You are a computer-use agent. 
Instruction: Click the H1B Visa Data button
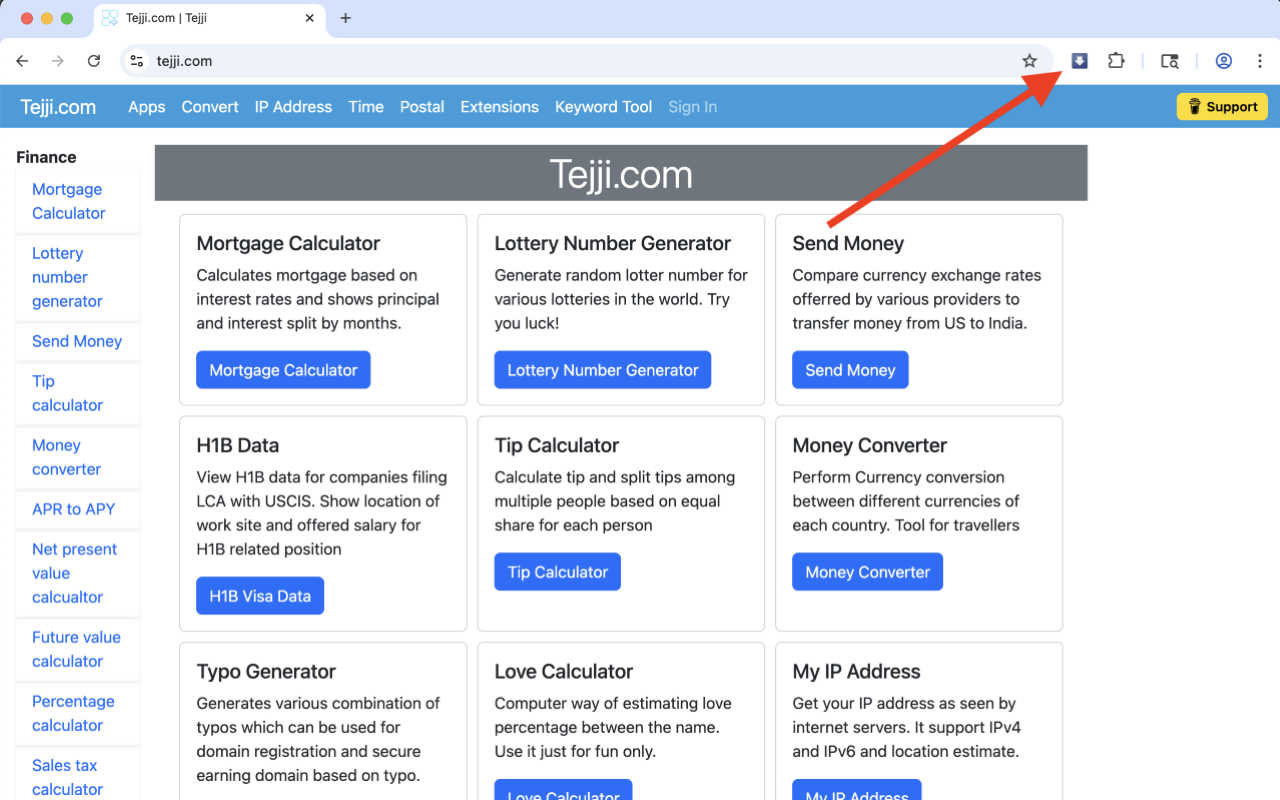[x=260, y=596]
